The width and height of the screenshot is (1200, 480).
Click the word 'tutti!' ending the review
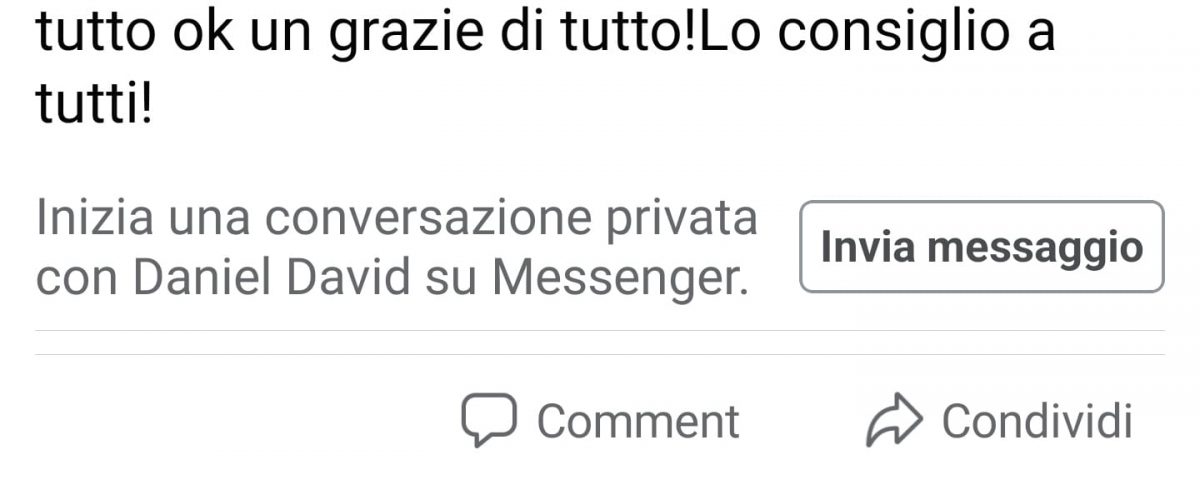[x=95, y=104]
